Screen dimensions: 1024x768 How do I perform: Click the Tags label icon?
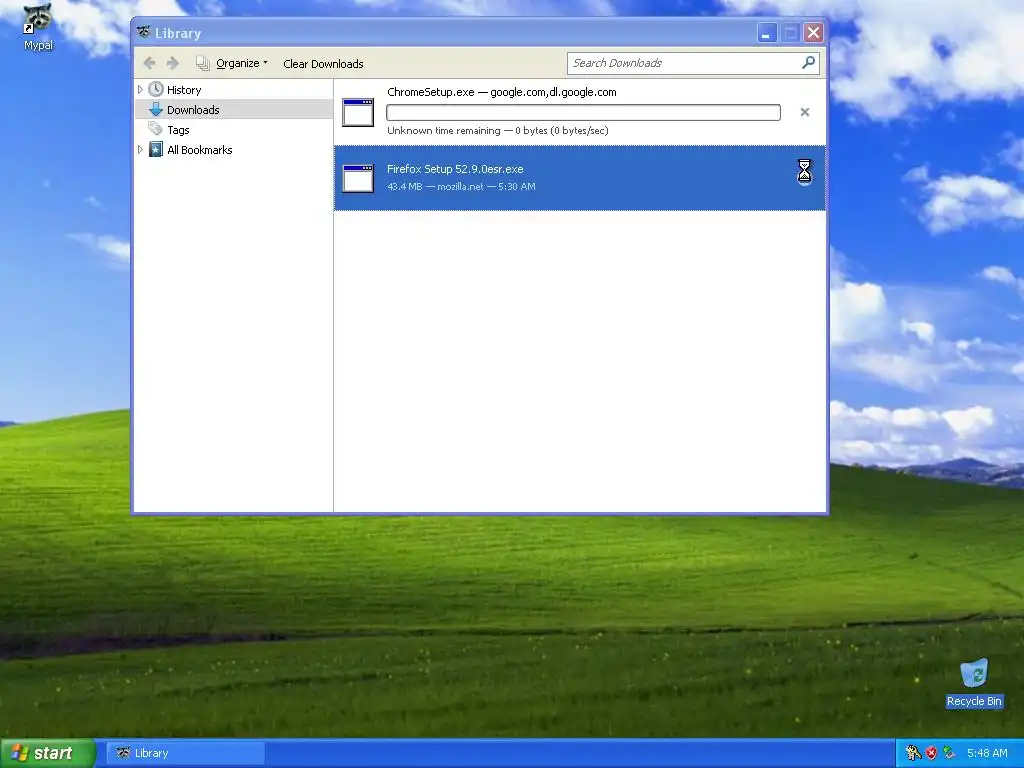(155, 129)
